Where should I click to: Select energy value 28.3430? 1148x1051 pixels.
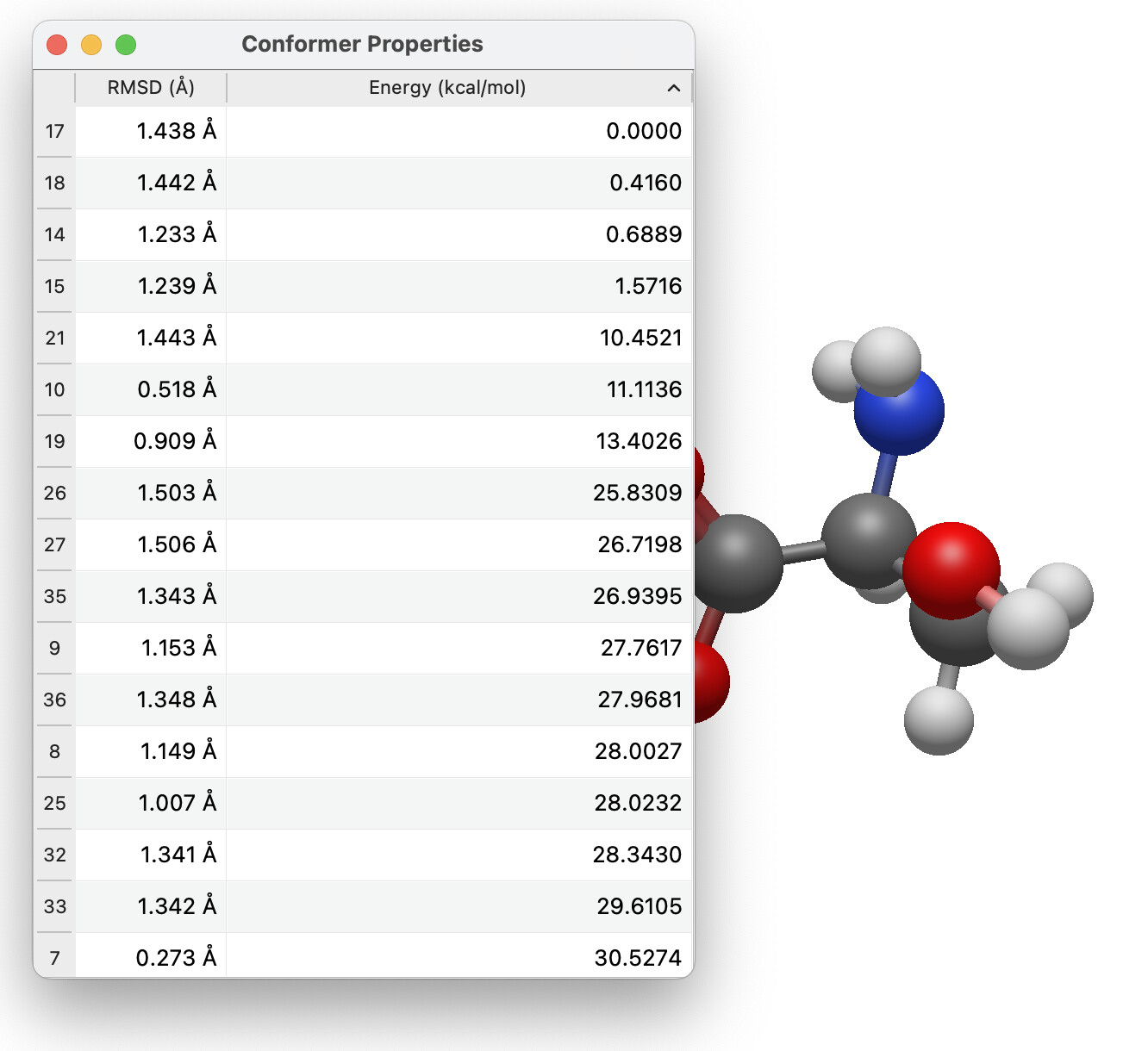(x=459, y=855)
